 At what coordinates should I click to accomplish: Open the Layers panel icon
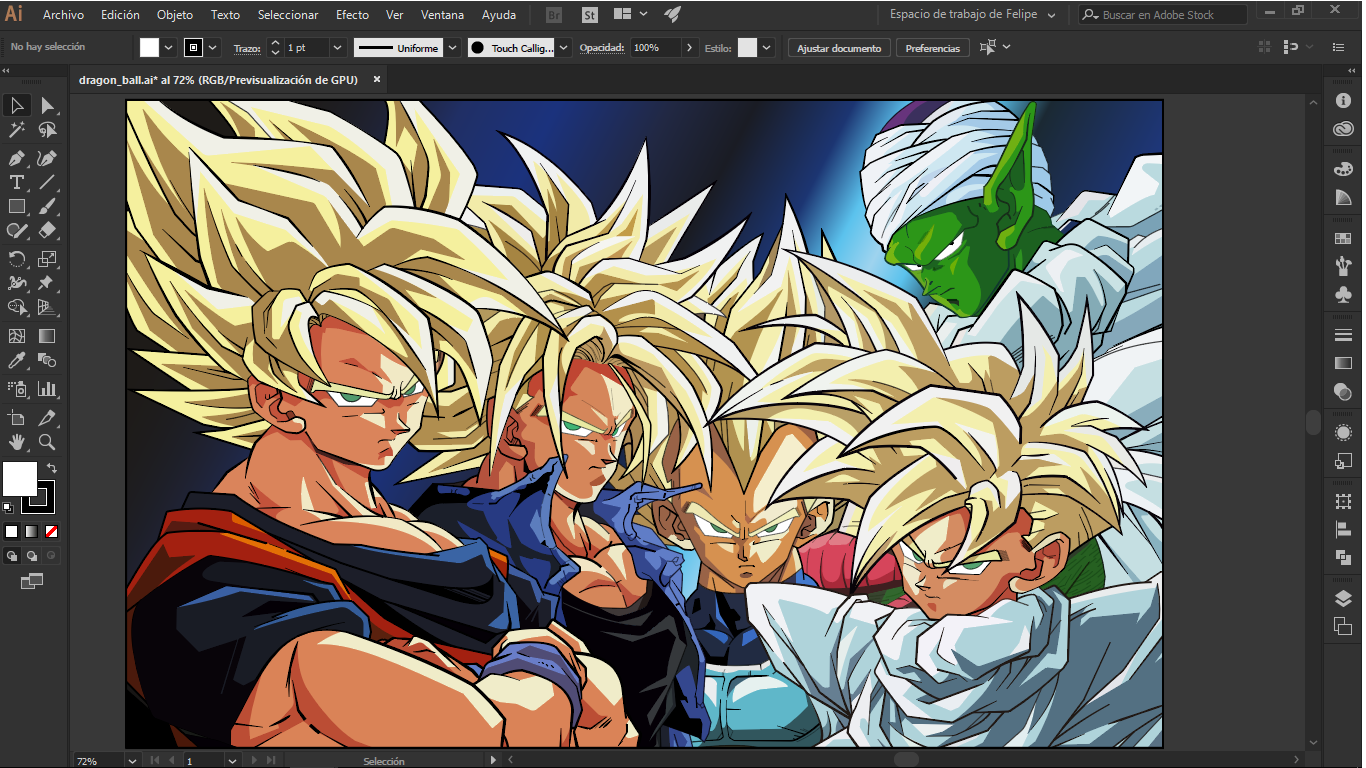[1343, 599]
